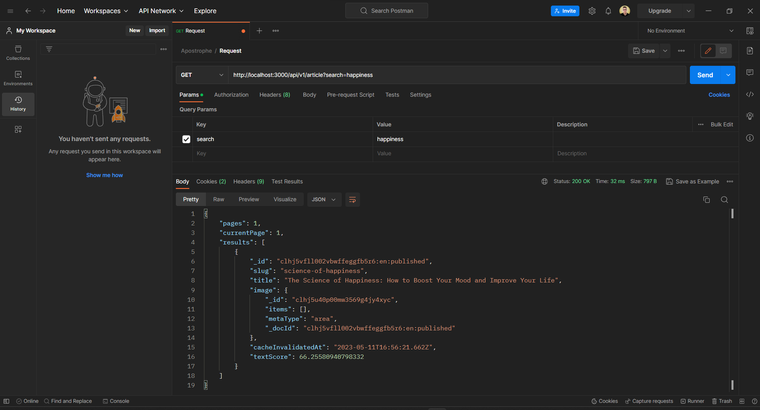Image resolution: width=760 pixels, height=410 pixels.
Task: Open the Pre-request Script tab
Action: (350, 95)
